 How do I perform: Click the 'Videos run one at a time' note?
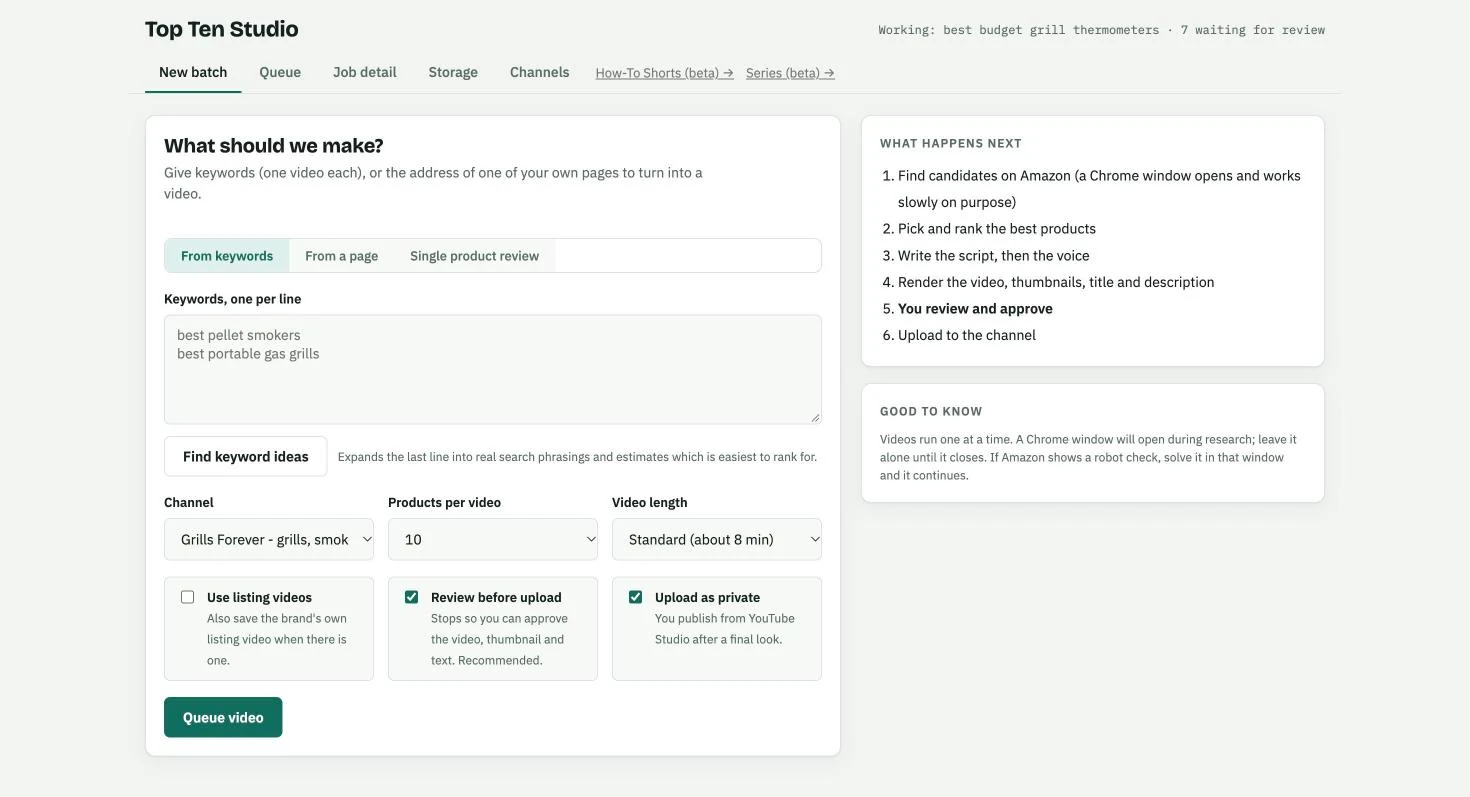coord(1088,457)
